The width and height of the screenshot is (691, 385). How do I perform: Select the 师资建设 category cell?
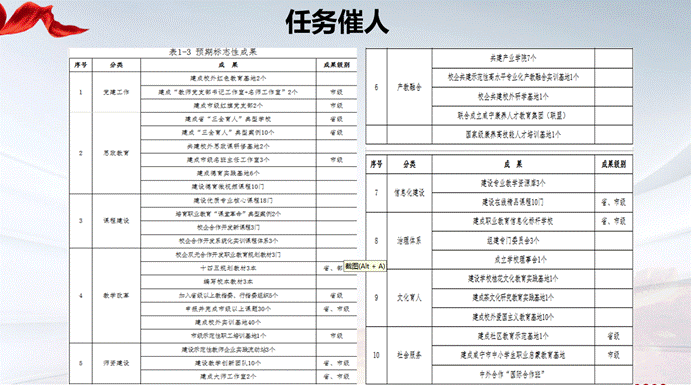[116, 363]
